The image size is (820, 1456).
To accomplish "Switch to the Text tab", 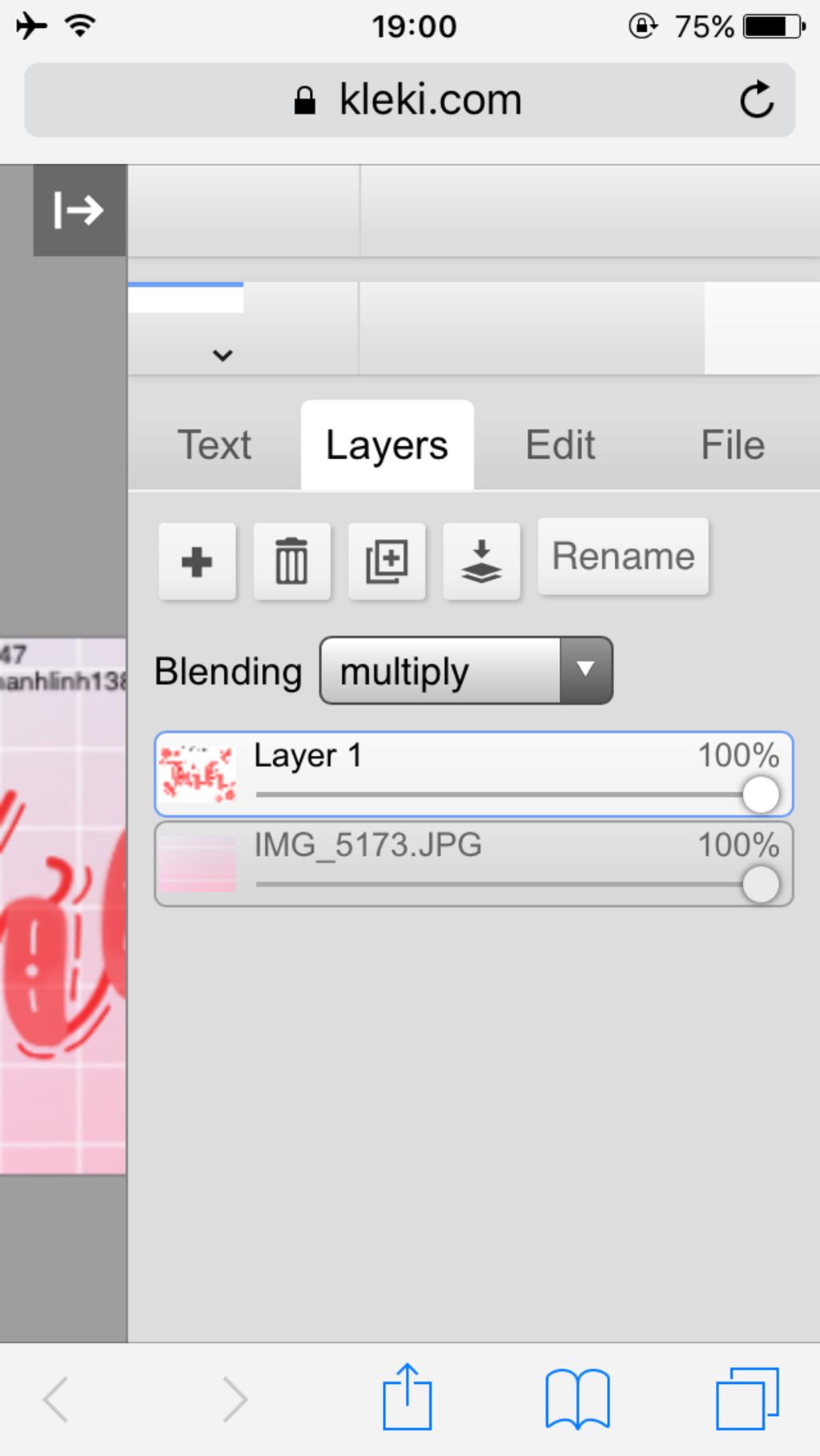I will pos(214,445).
